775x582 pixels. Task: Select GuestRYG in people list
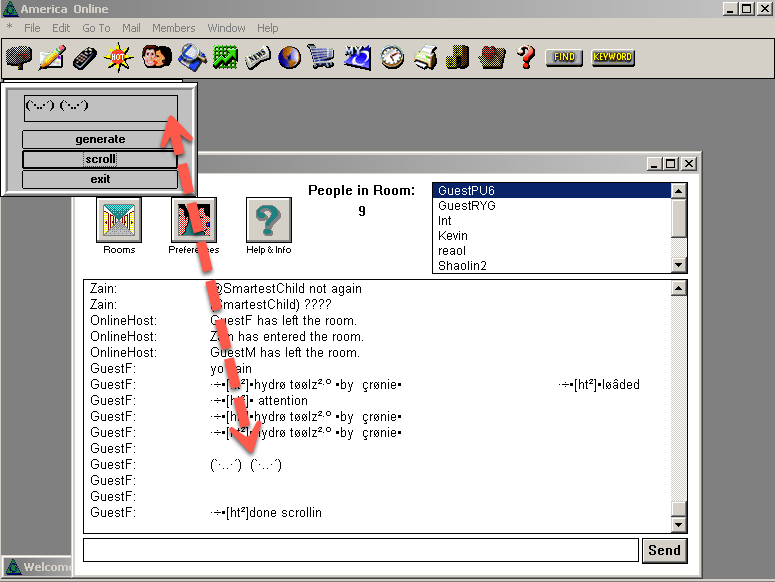click(552, 206)
